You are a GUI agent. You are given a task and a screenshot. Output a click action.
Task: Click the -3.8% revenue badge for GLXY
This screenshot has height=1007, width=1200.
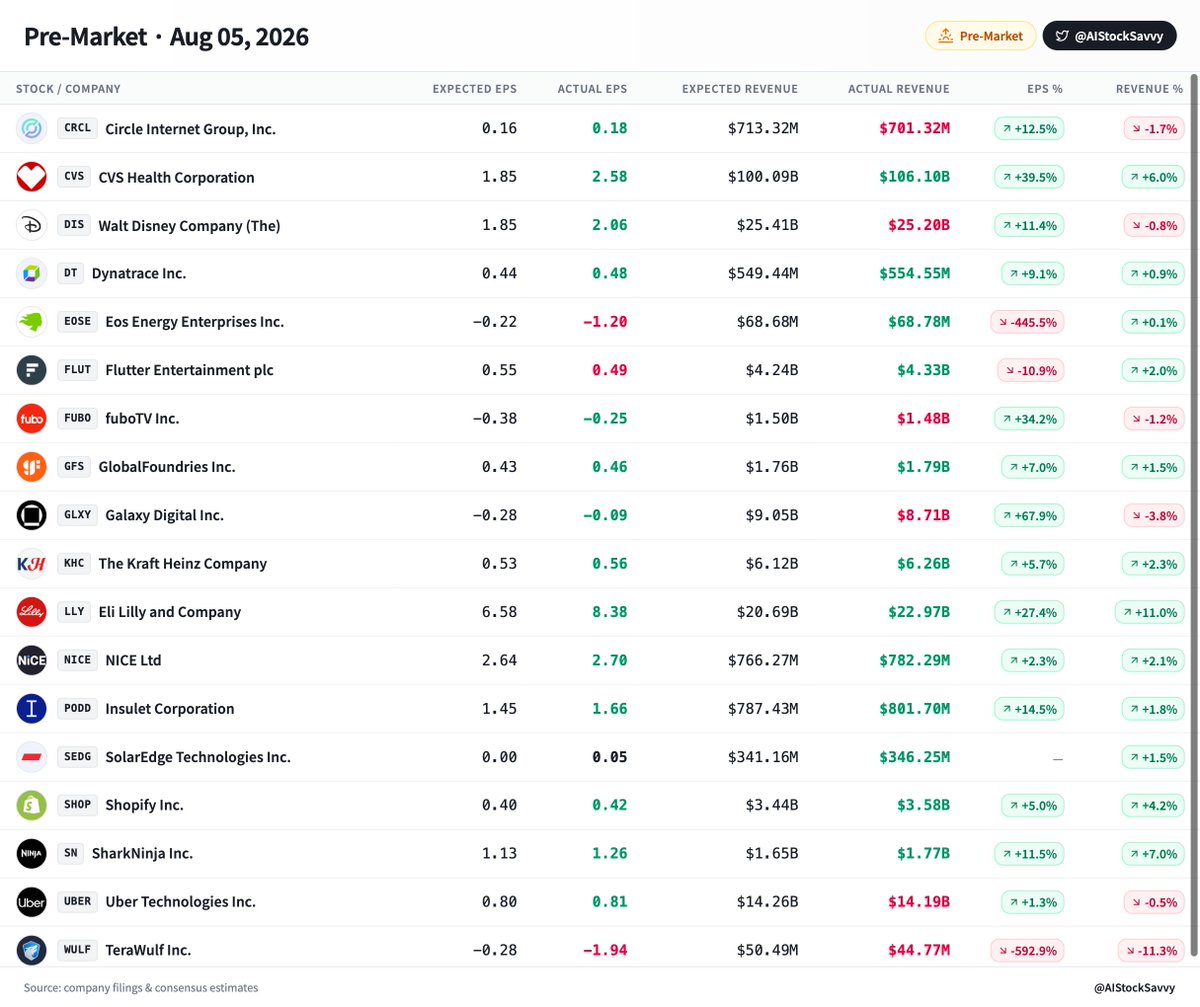(1153, 515)
